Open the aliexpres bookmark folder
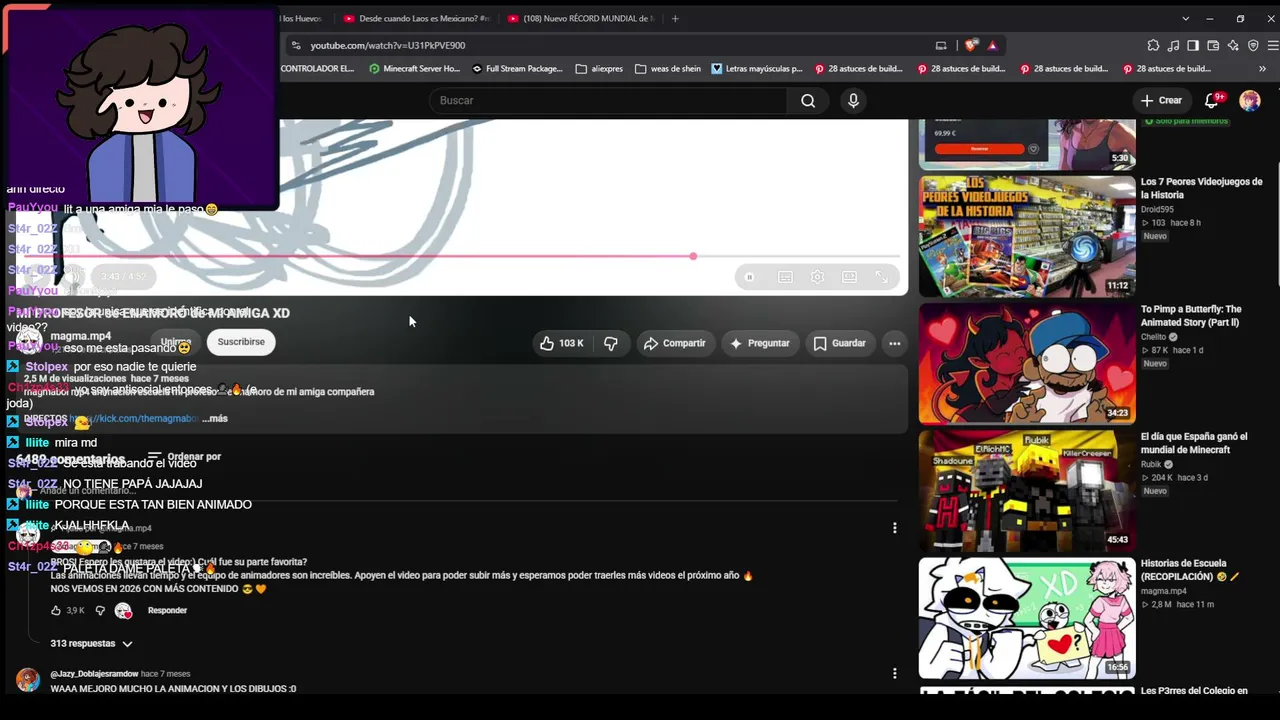Image resolution: width=1280 pixels, height=720 pixels. 599,69
